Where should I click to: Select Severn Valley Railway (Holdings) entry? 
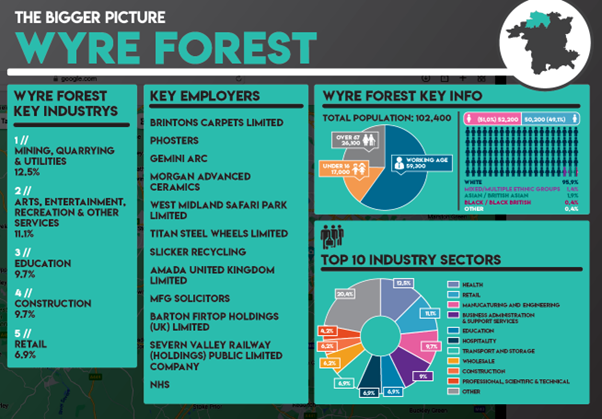216,356
